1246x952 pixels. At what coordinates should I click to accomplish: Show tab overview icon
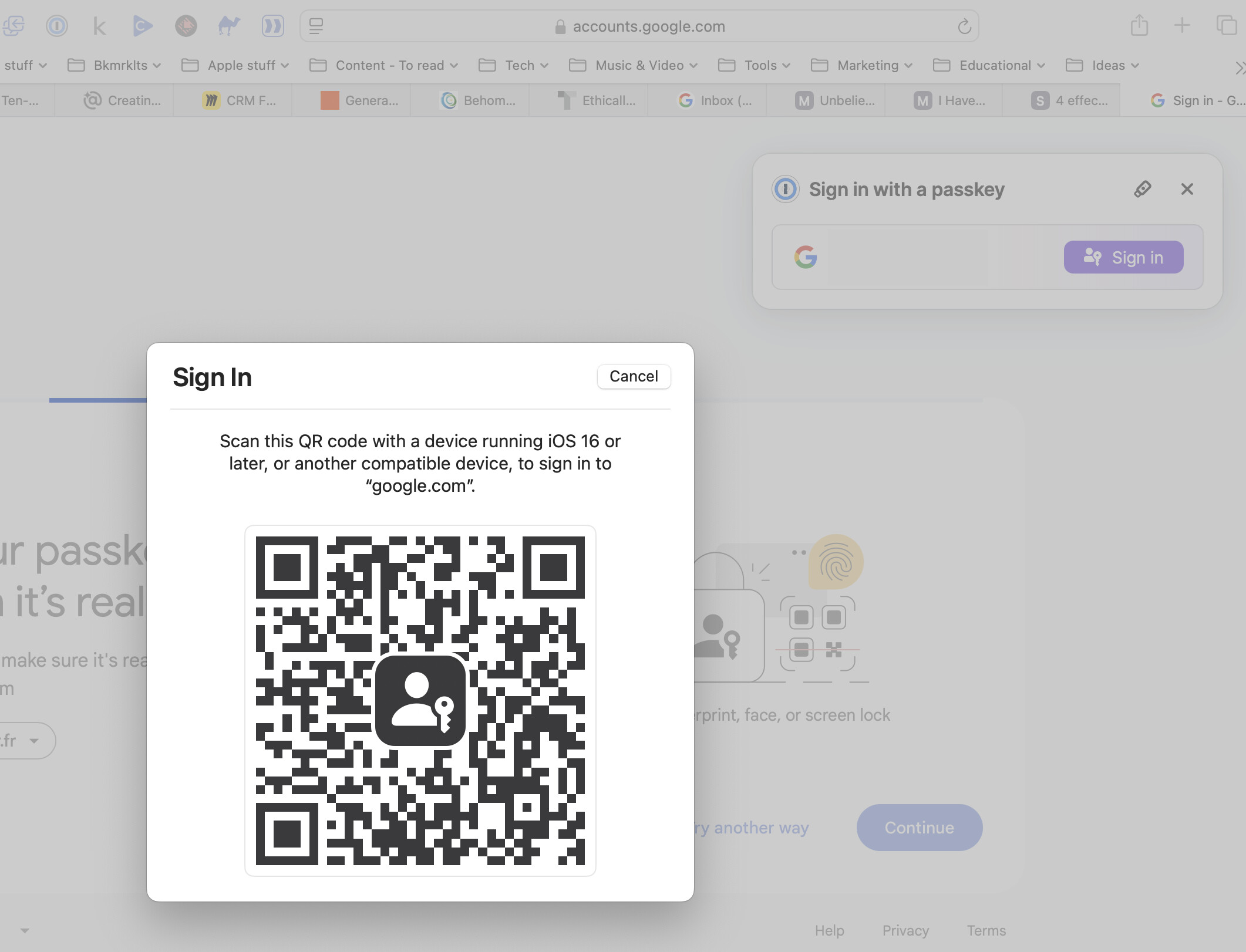[1227, 25]
